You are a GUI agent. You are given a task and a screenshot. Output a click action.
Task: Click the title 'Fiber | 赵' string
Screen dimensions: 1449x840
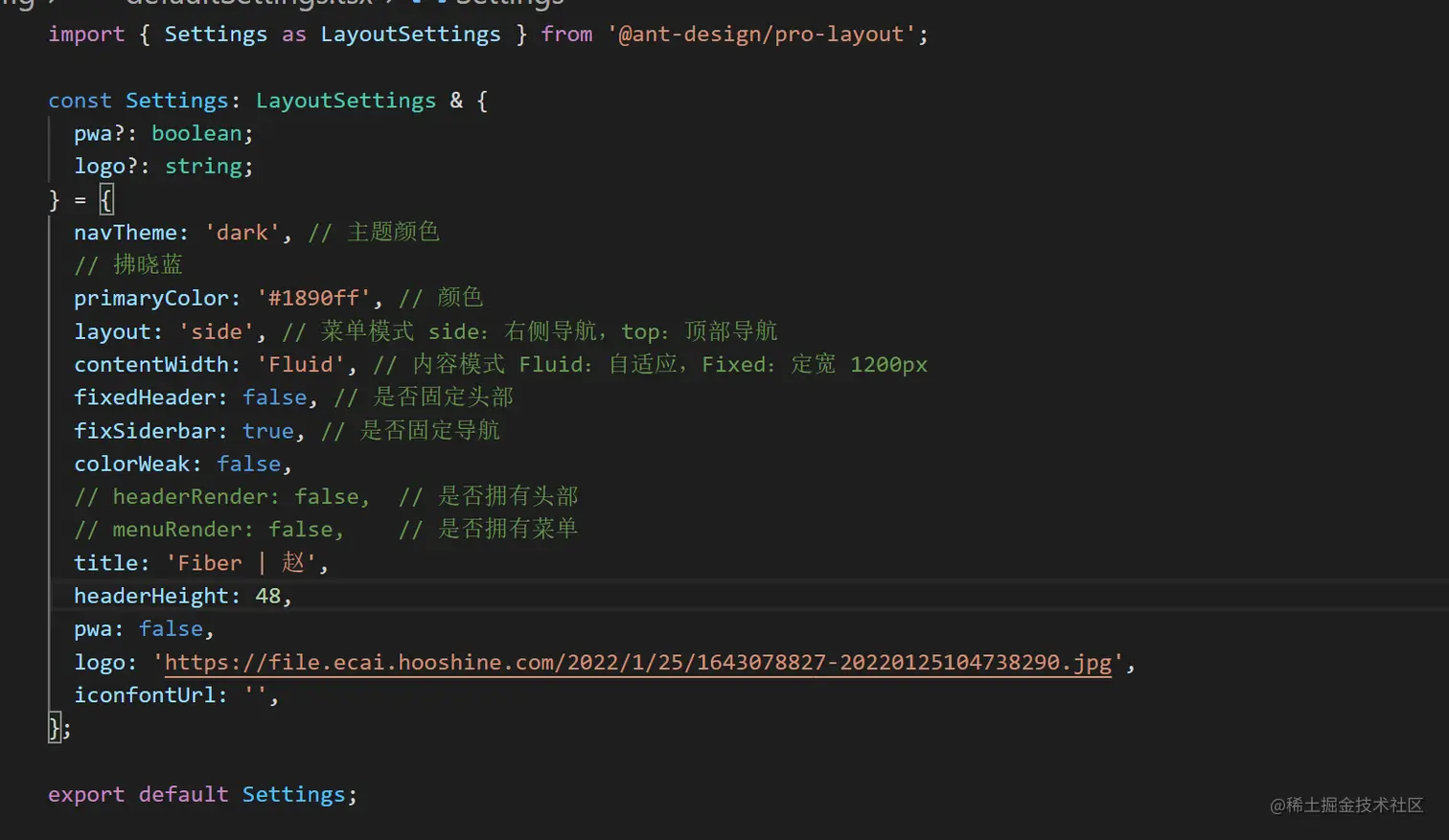[x=241, y=563]
